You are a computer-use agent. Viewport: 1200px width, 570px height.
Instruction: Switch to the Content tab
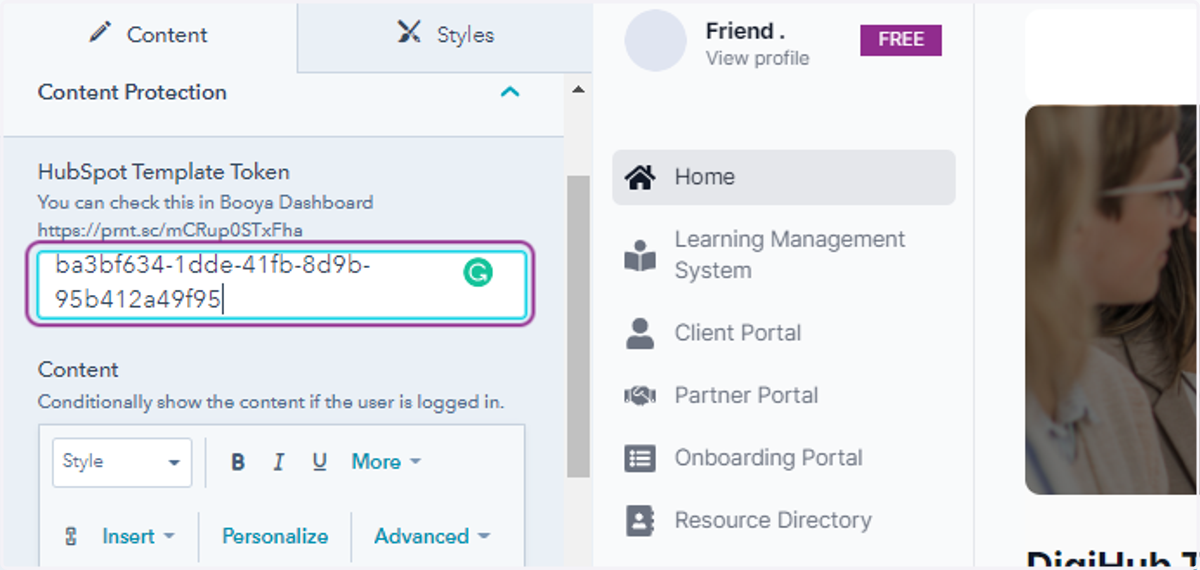(148, 34)
